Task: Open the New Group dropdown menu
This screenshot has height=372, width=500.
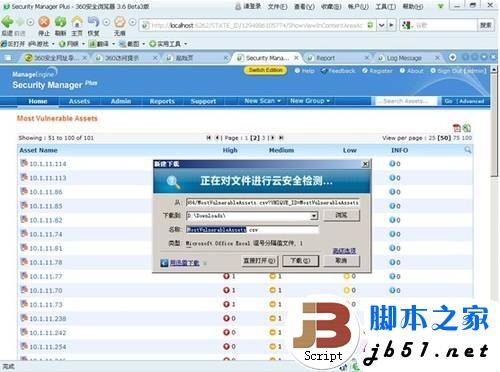Action: 310,101
